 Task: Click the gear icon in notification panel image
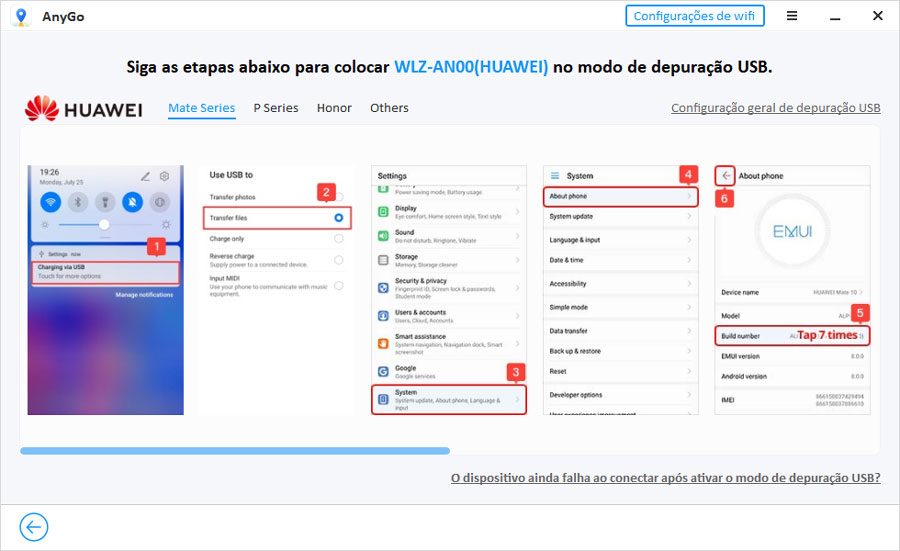click(165, 176)
